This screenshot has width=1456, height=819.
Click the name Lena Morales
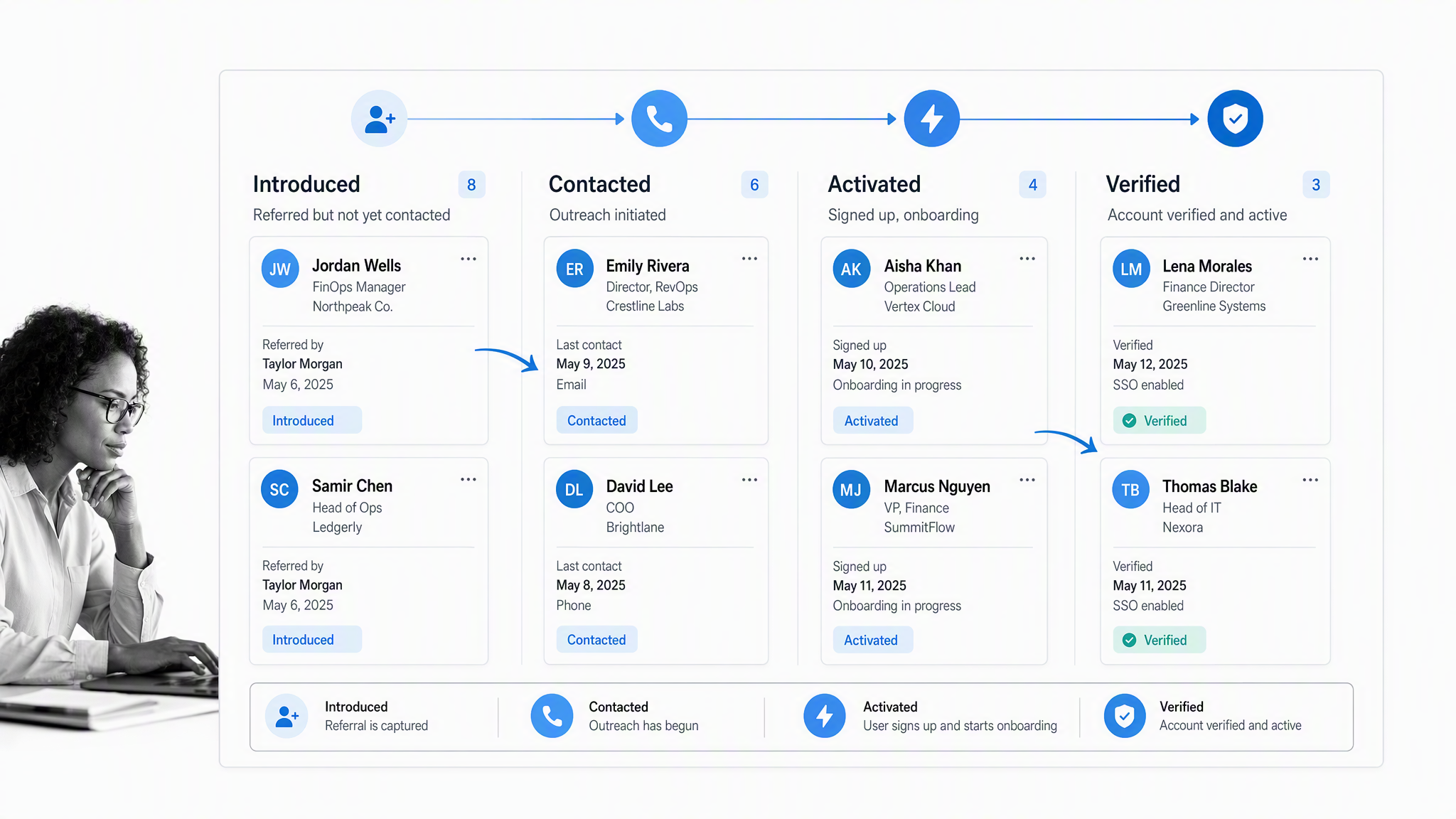1207,266
